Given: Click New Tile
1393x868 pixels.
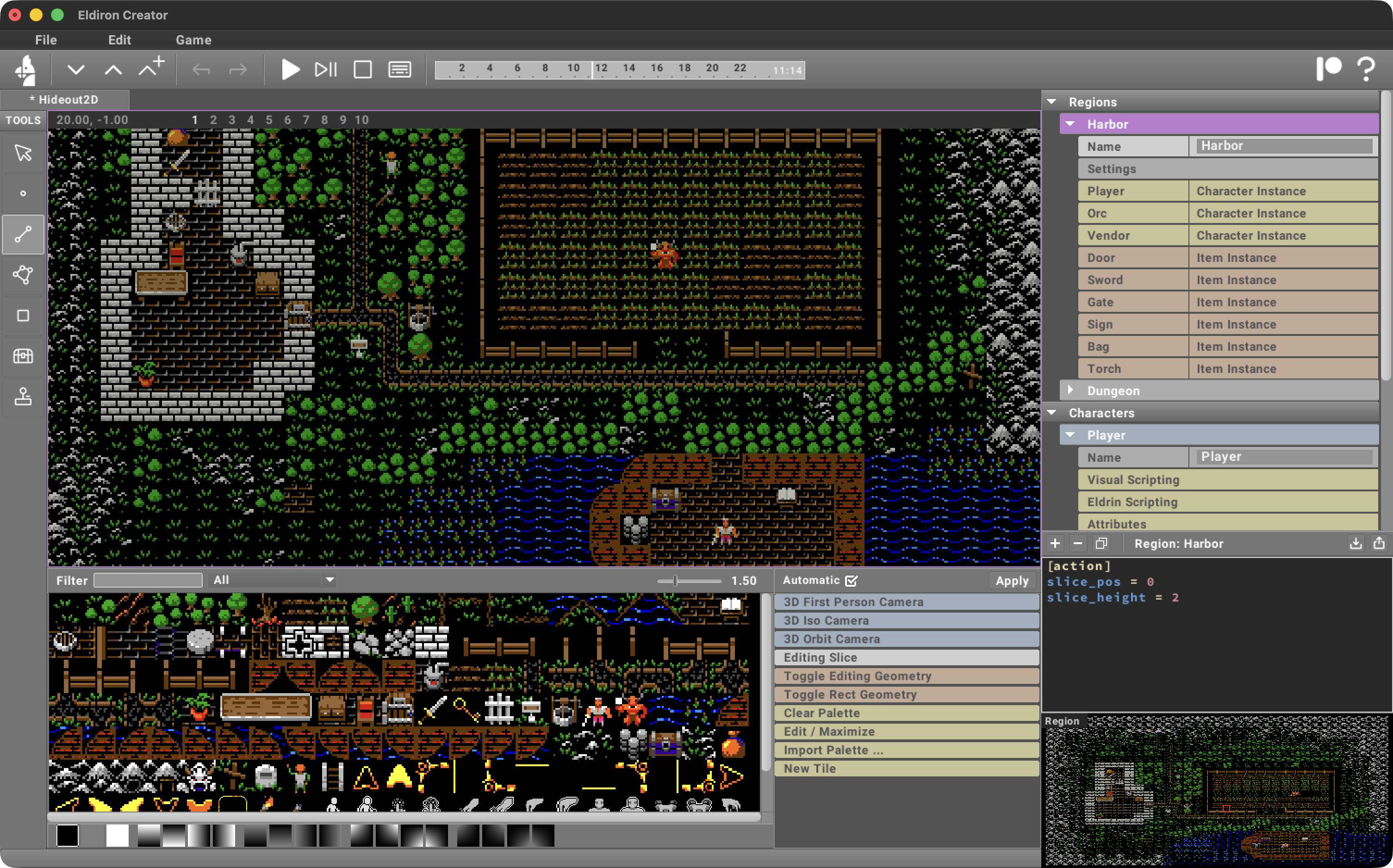Looking at the screenshot, I should (x=906, y=768).
